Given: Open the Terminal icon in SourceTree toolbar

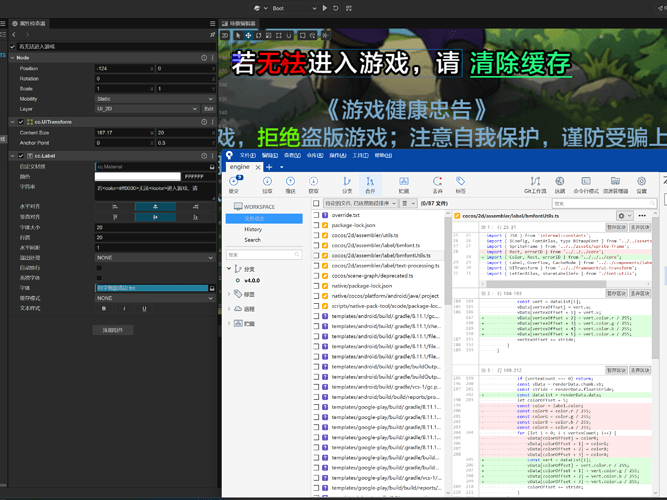Looking at the screenshot, I should click(586, 181).
